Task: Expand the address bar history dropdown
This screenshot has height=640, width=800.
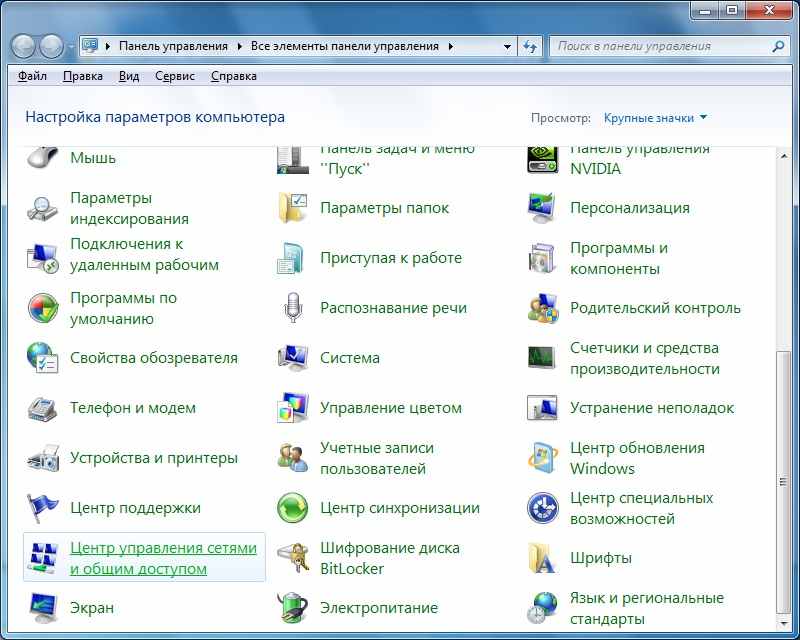Action: (x=507, y=46)
